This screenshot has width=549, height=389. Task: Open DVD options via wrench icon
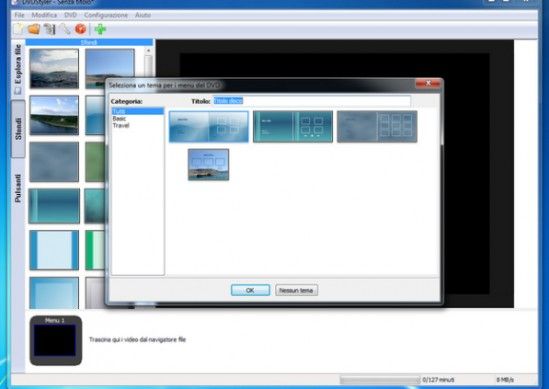click(x=65, y=29)
